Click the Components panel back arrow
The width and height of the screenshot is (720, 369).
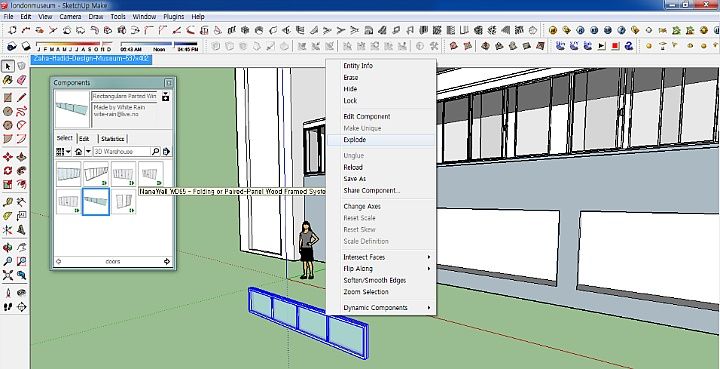[58, 262]
